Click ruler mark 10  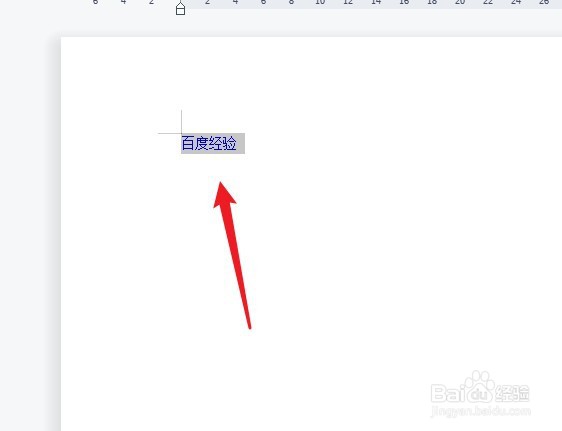(320, 2)
